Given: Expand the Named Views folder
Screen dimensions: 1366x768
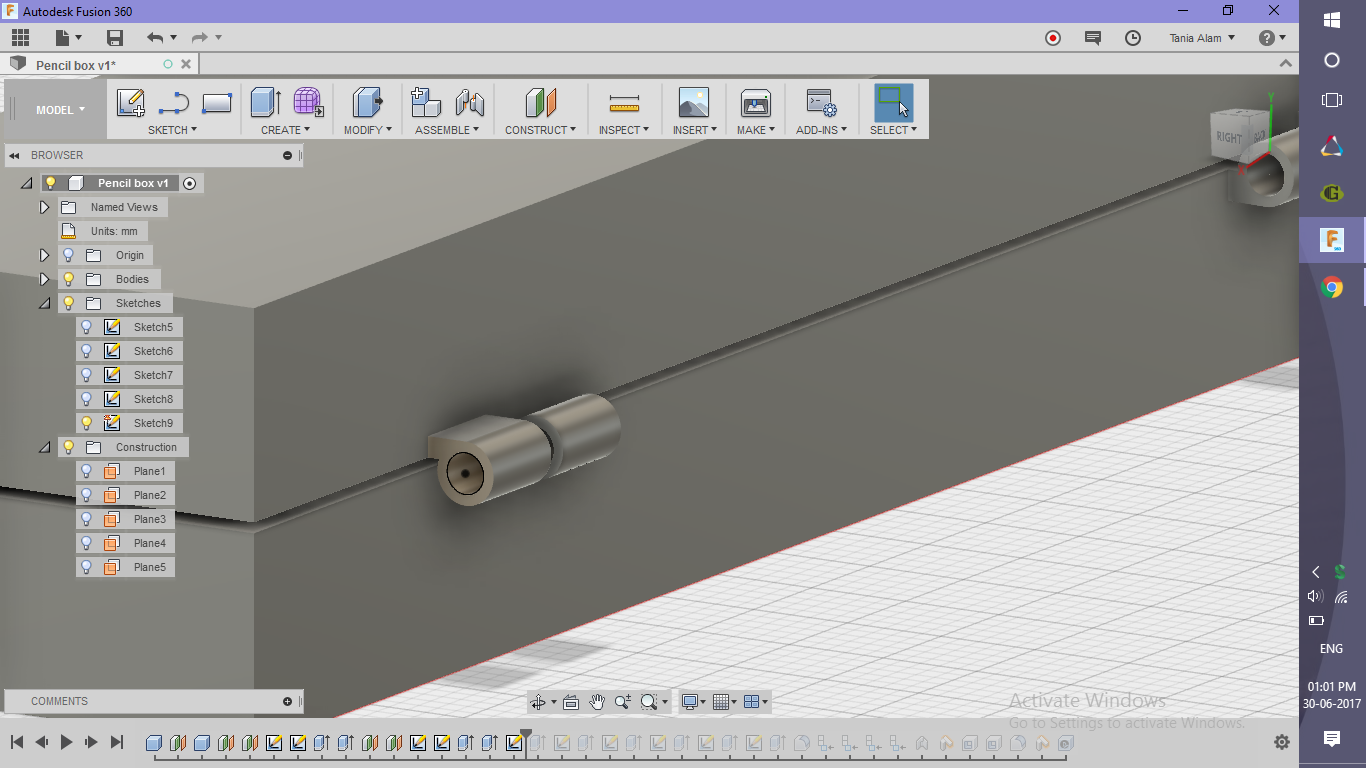Looking at the screenshot, I should pos(44,207).
